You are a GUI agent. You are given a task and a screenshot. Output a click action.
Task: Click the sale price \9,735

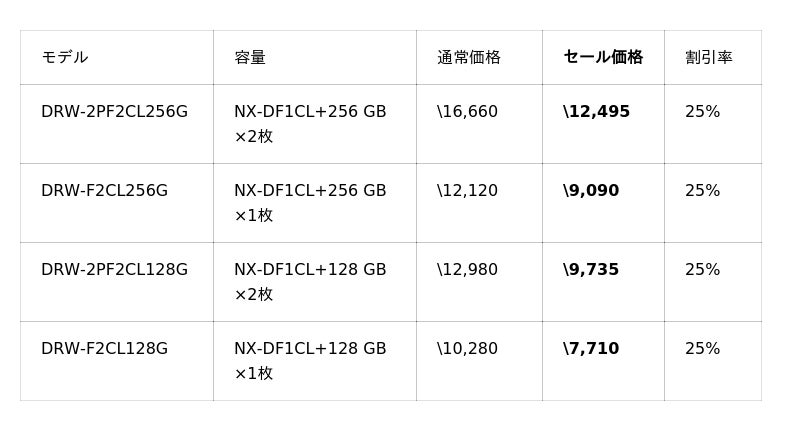click(591, 270)
